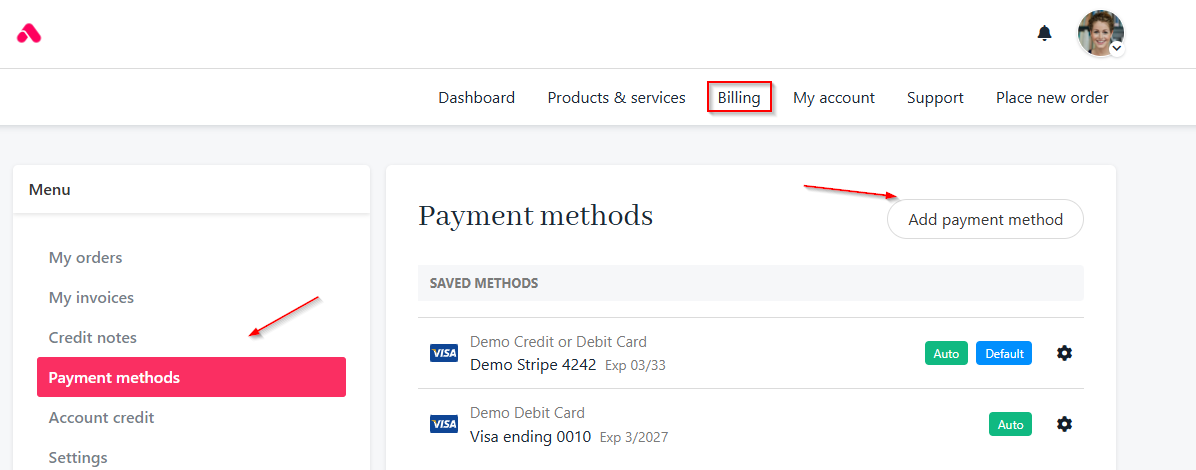This screenshot has width=1196, height=470.
Task: Open Support in top navigation
Action: (935, 98)
